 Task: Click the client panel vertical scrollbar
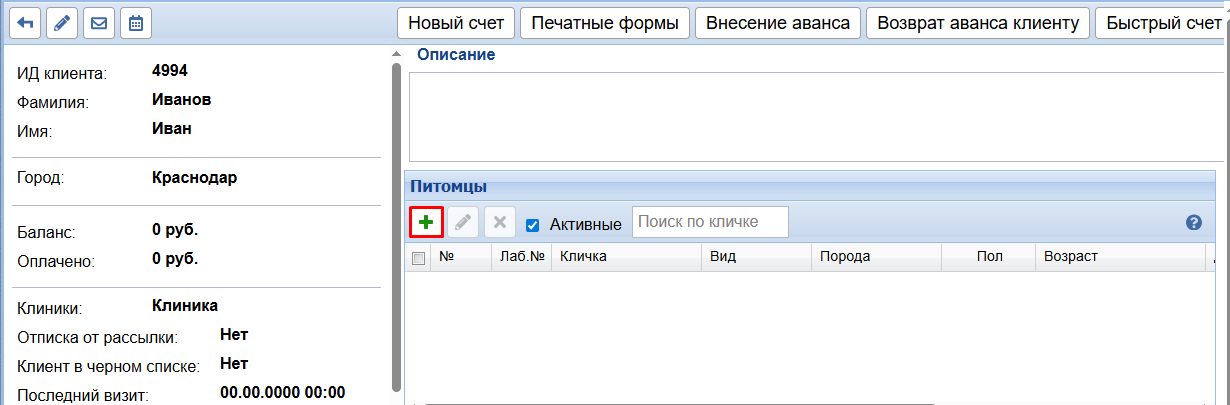(396, 220)
